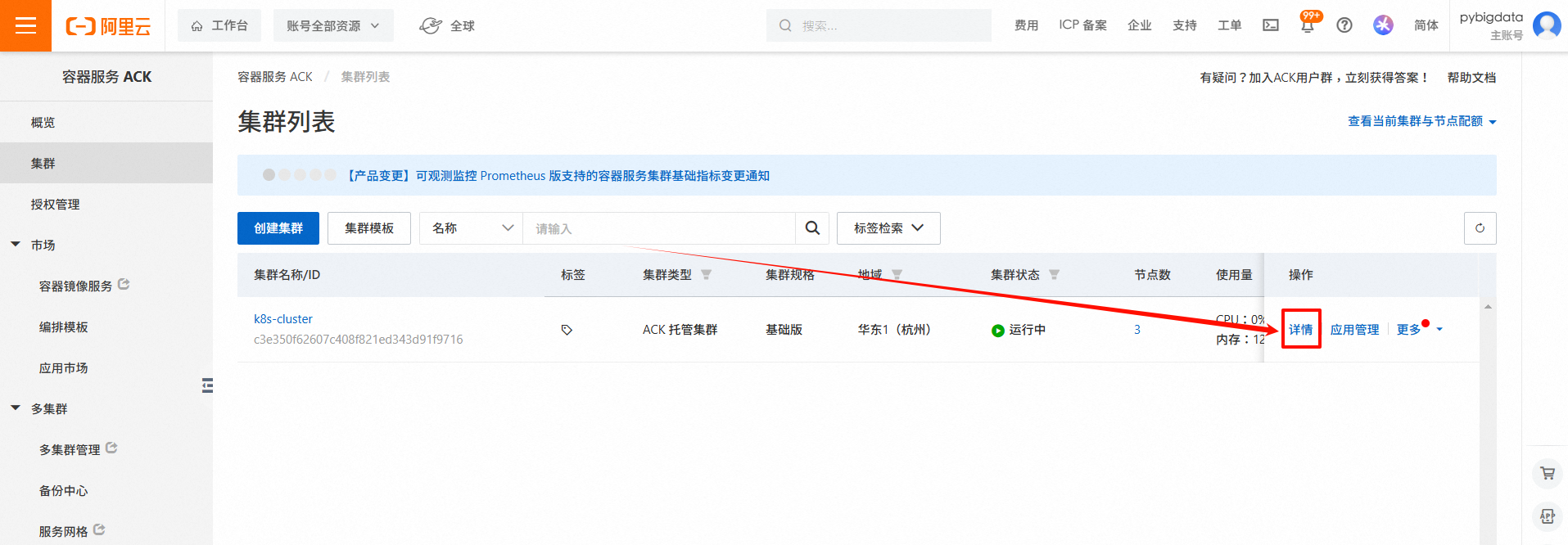Open 费用 in the top bar

1026,25
